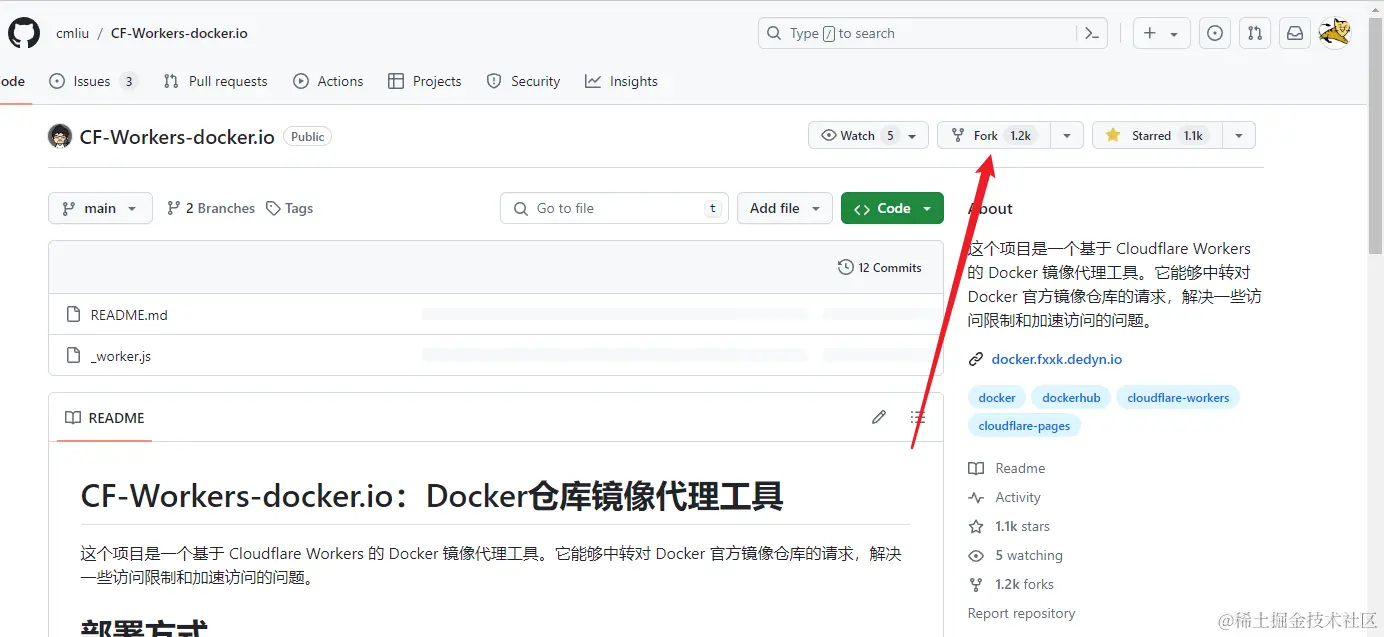Open the Activity link in About sidebar
Image resolution: width=1384 pixels, height=637 pixels.
[x=1005, y=497]
